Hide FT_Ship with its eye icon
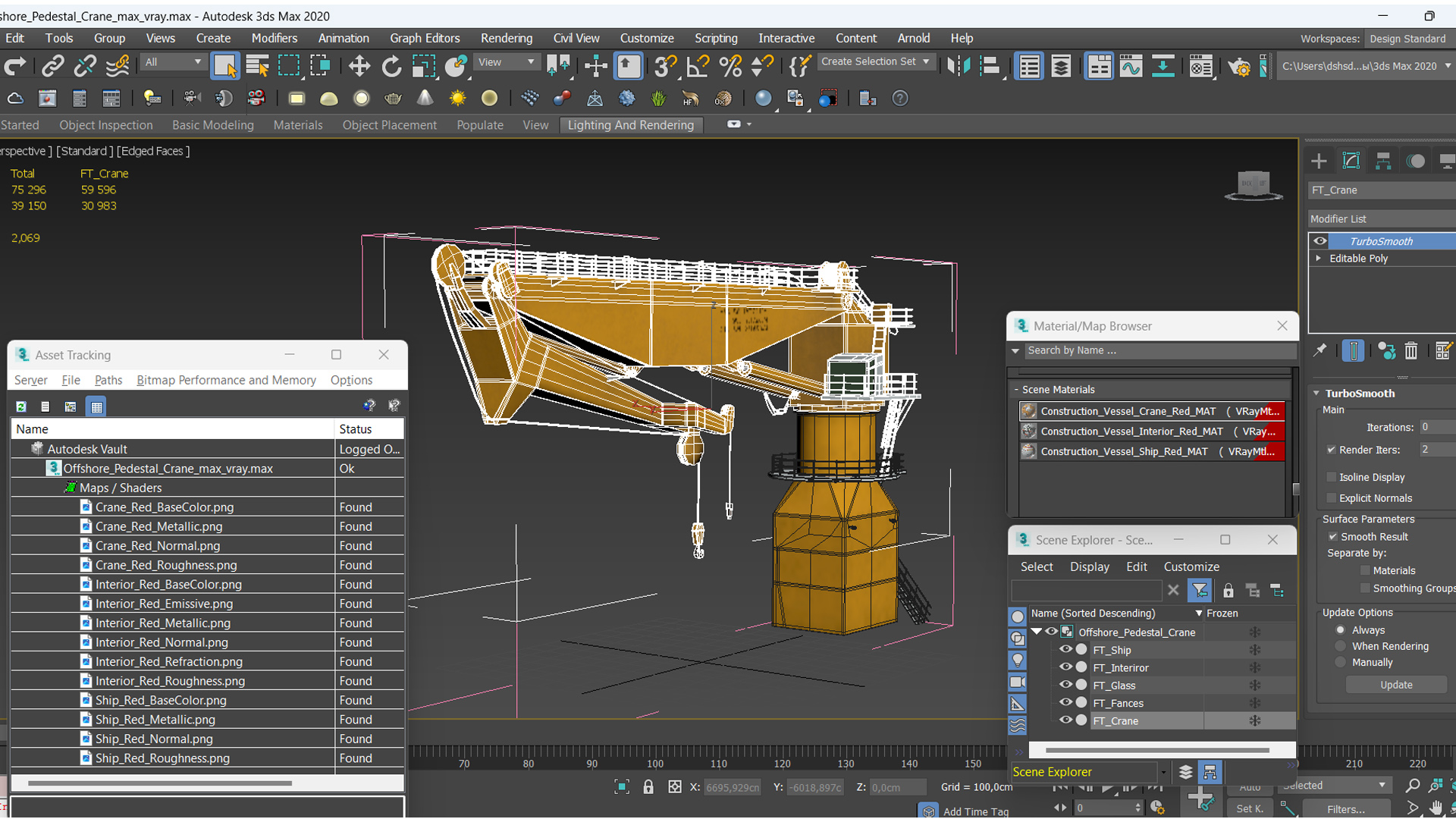 [1065, 650]
